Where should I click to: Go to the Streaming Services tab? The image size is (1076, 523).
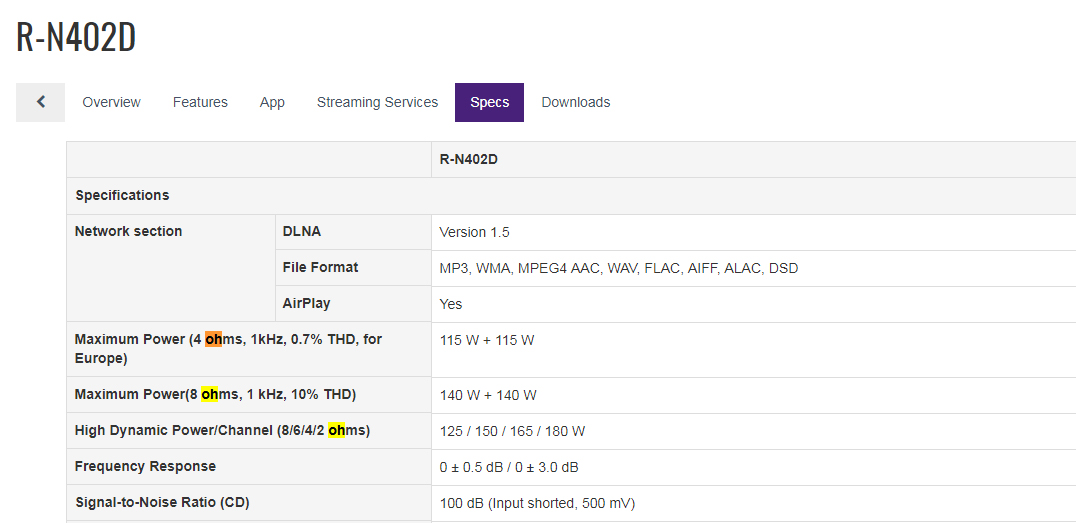pyautogui.click(x=377, y=102)
